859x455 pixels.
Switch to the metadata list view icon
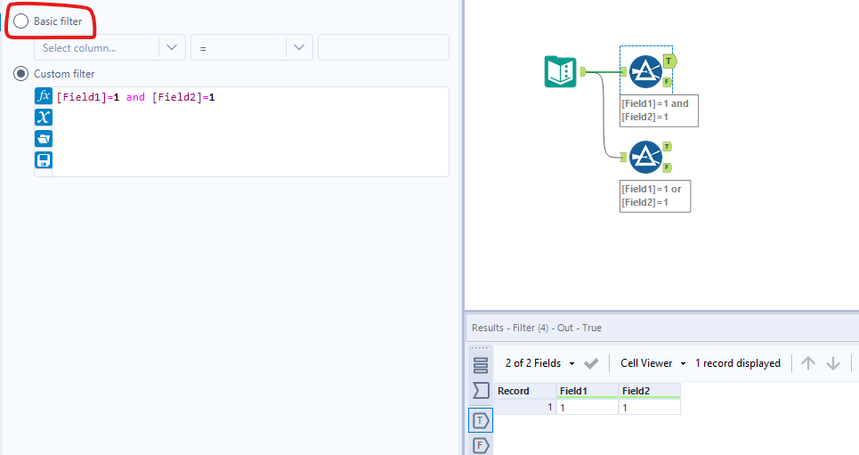click(x=480, y=365)
